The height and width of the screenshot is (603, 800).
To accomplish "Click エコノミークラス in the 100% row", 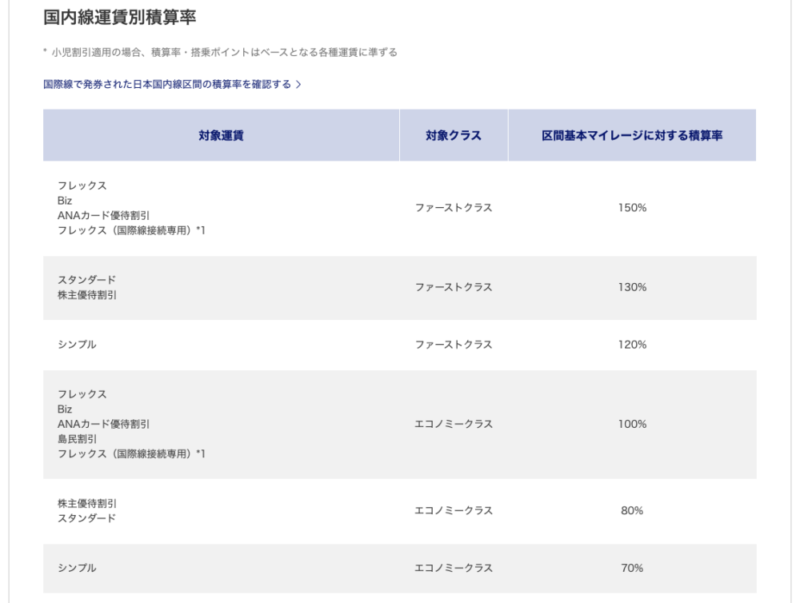I will pos(453,424).
